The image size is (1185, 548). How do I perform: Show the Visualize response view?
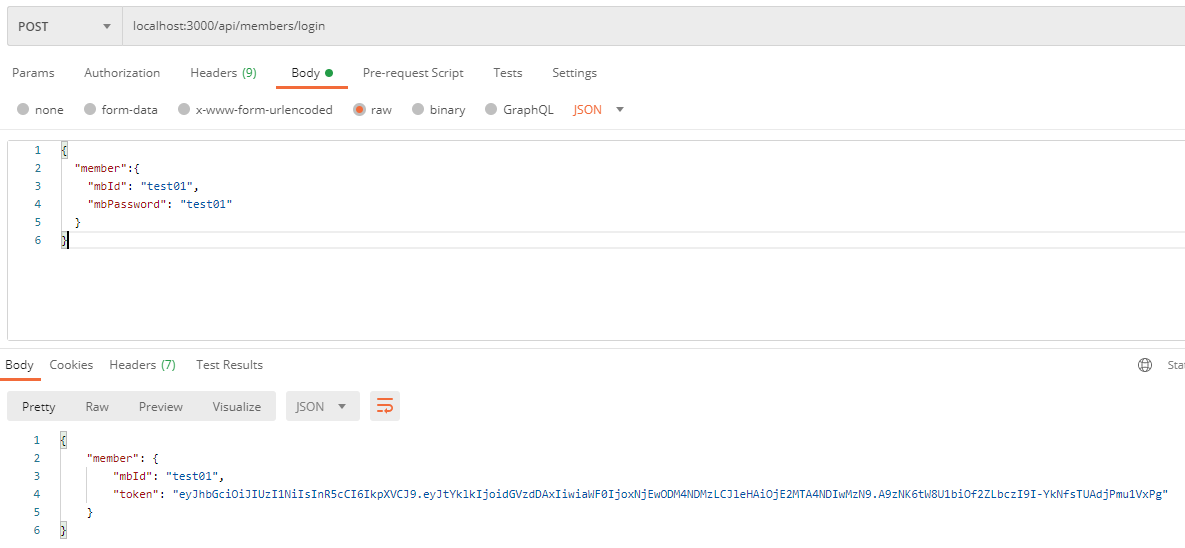coord(236,406)
